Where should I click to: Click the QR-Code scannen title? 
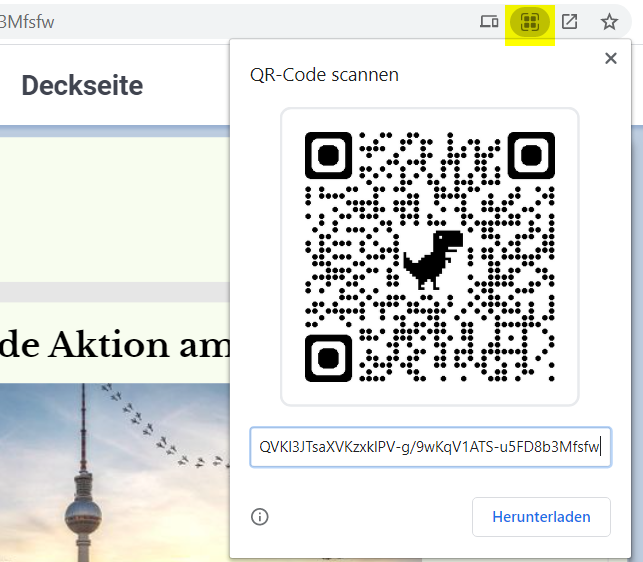[324, 75]
